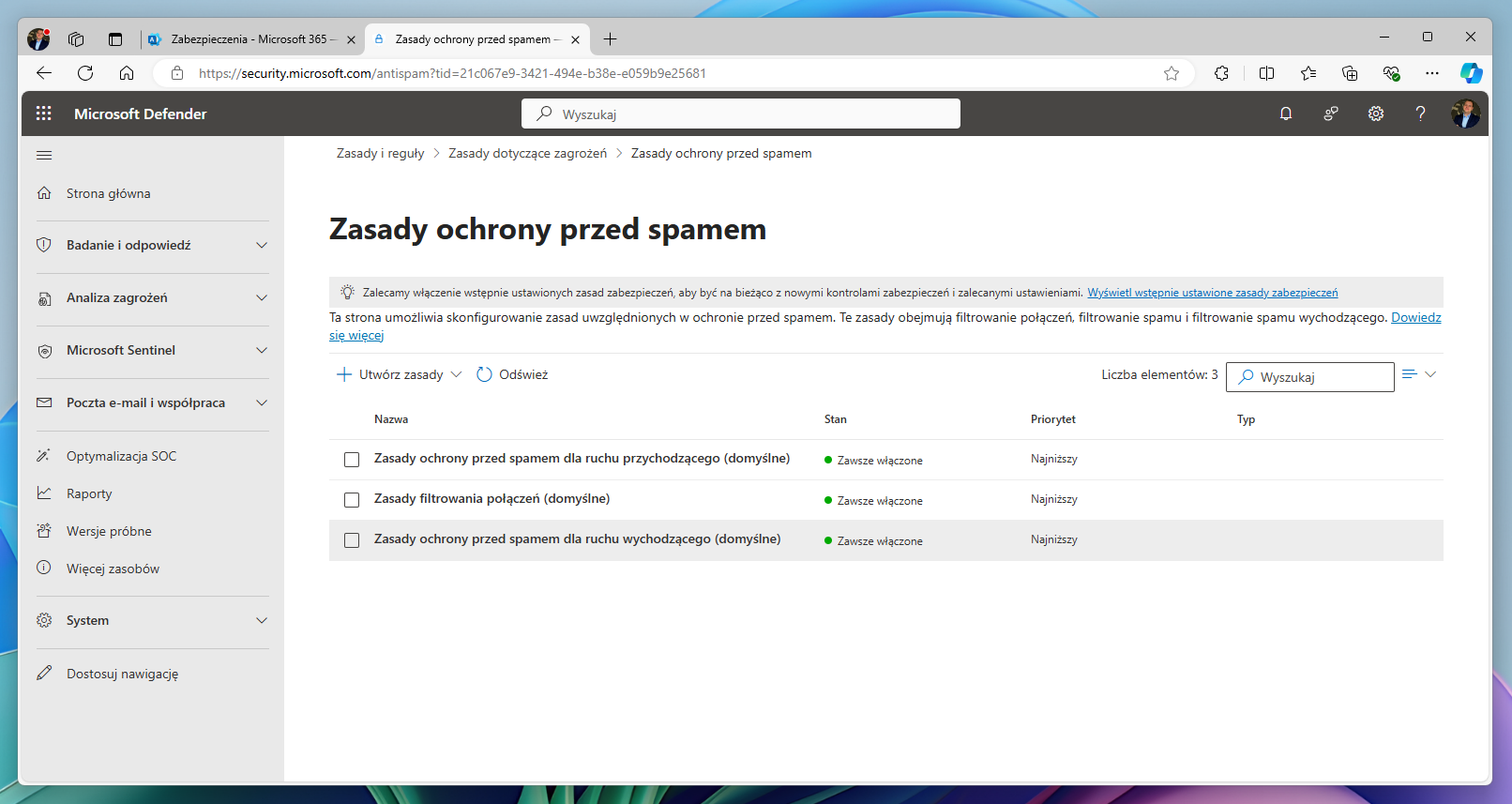Open browser collections icon
1512x804 pixels.
[1350, 73]
